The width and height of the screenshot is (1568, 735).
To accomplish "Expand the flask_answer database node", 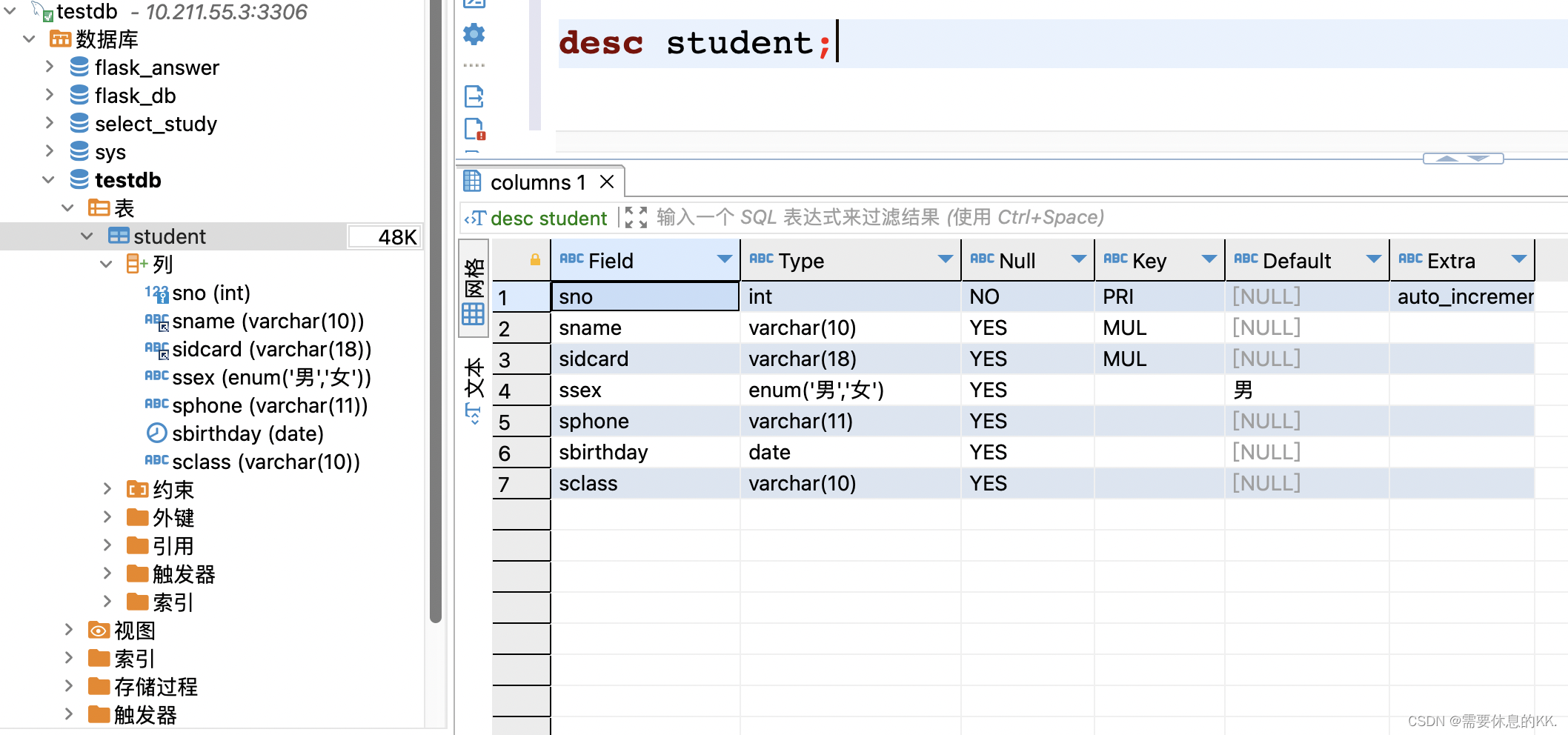I will [x=49, y=67].
